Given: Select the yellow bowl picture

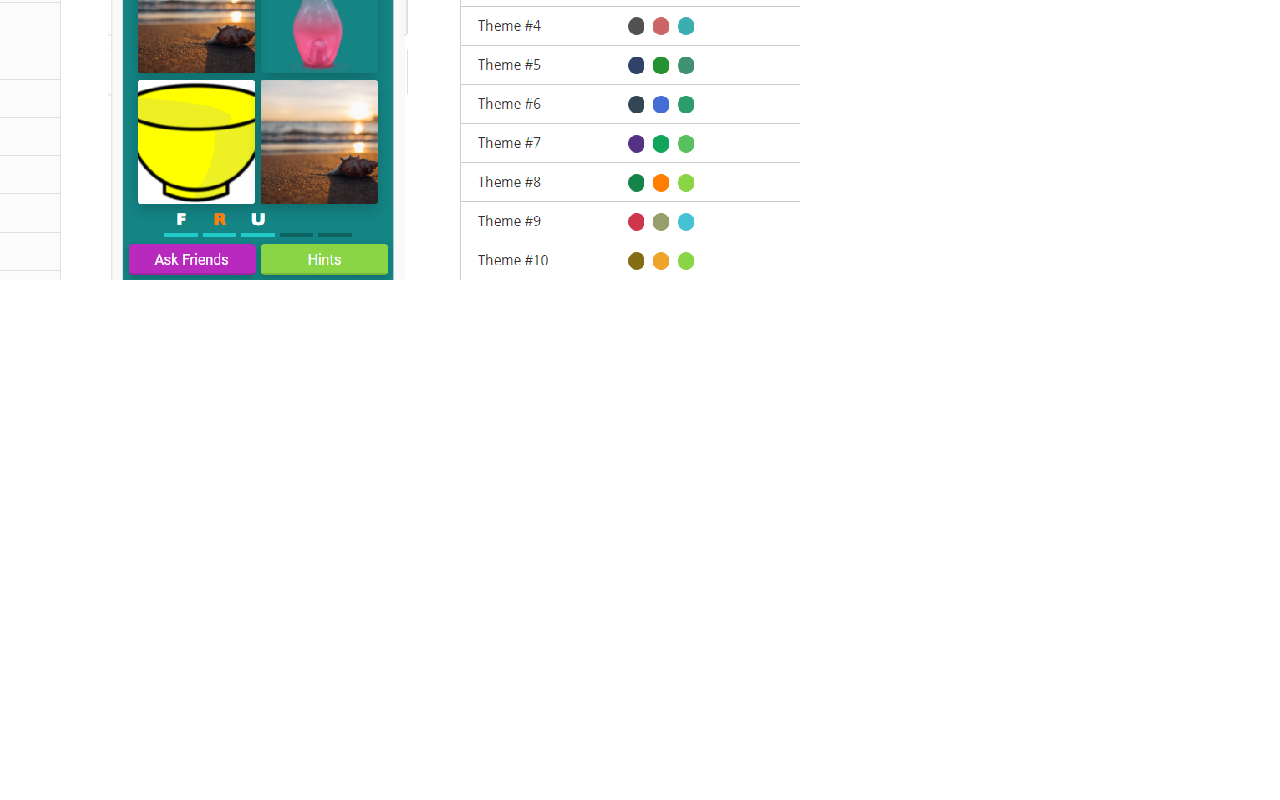Looking at the screenshot, I should click(196, 142).
